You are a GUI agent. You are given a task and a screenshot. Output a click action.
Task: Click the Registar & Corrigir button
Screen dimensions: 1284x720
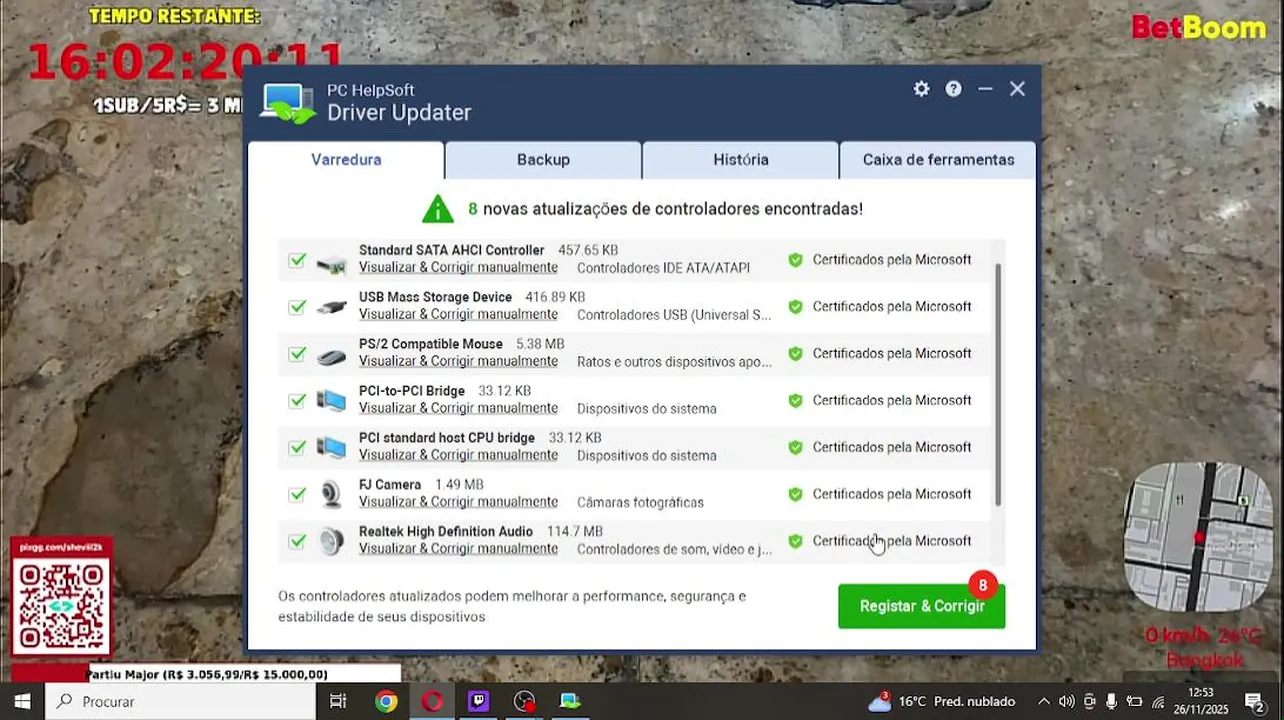[922, 606]
